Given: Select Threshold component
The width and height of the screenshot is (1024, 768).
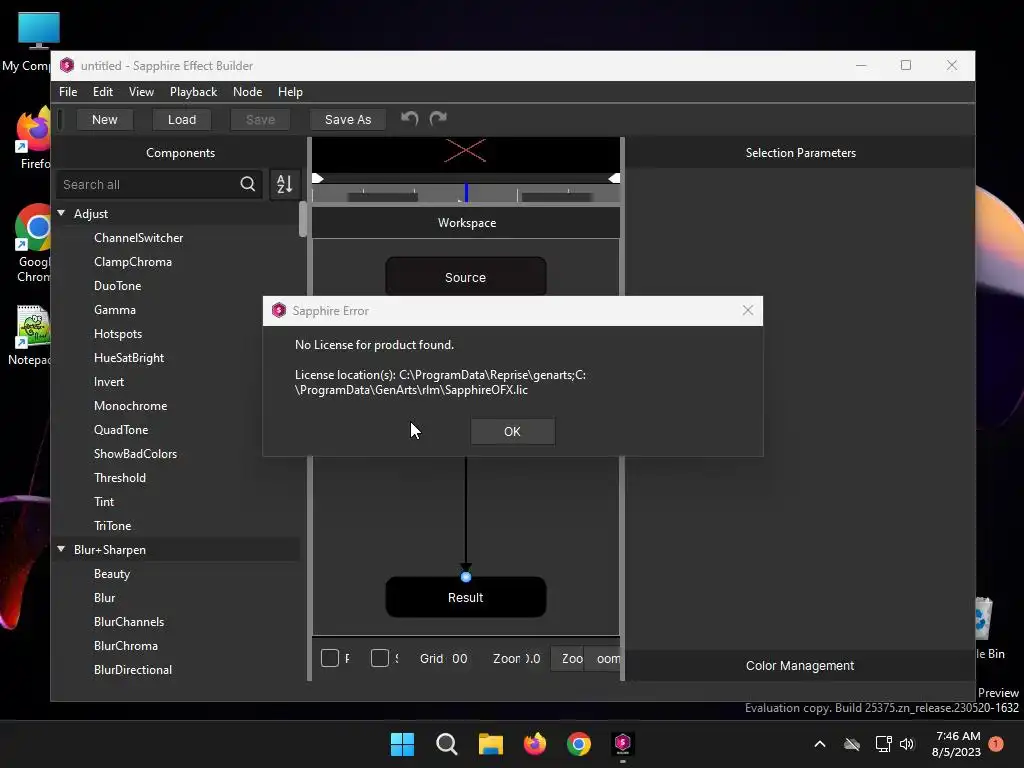Looking at the screenshot, I should coord(120,478).
